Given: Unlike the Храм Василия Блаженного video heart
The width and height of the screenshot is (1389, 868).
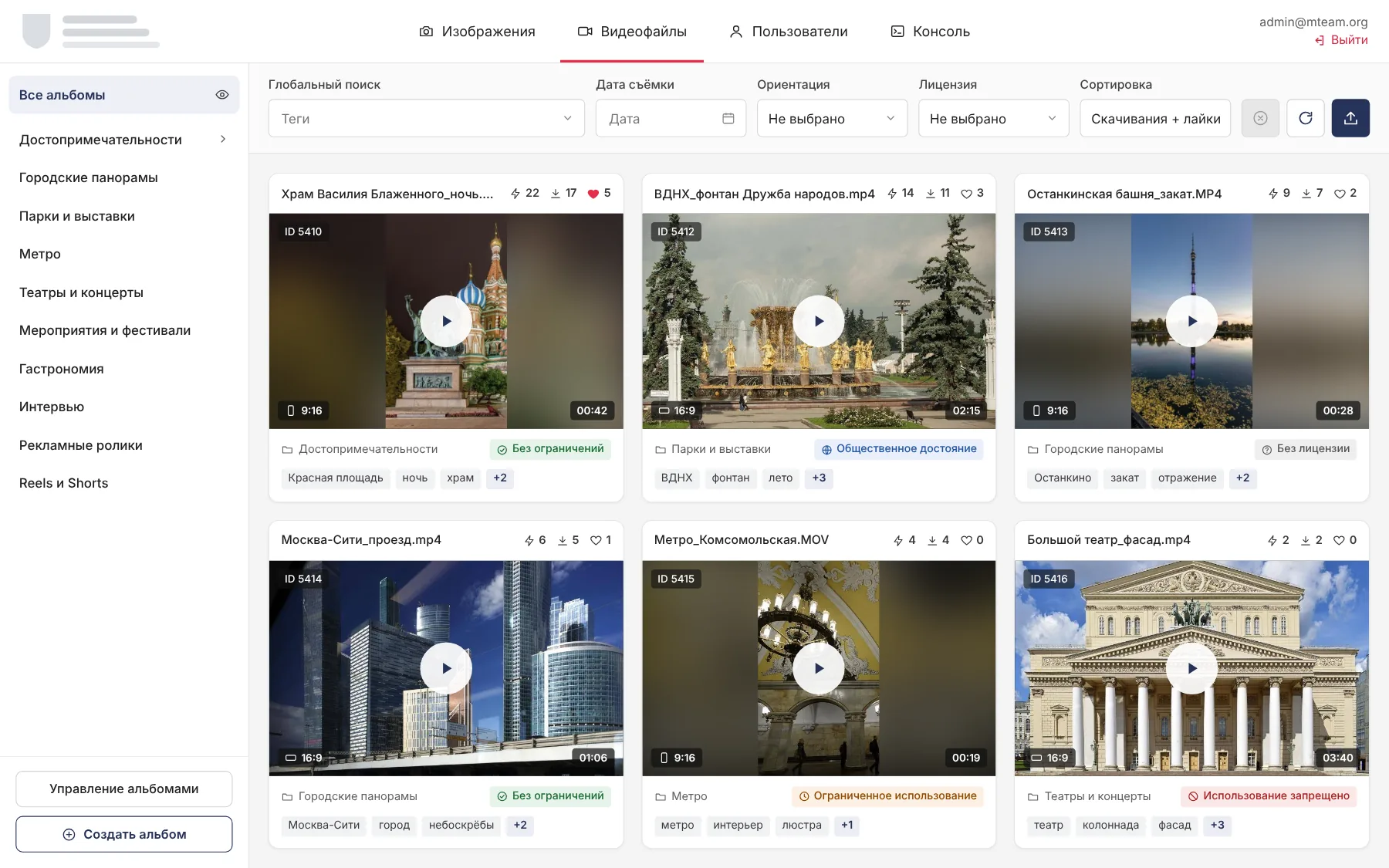Looking at the screenshot, I should [593, 194].
